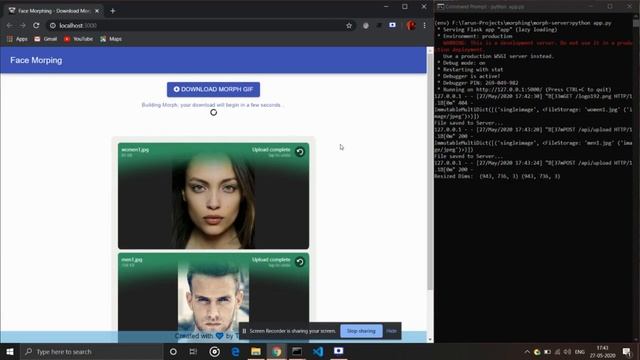Open the YouTube bookmark

78,39
